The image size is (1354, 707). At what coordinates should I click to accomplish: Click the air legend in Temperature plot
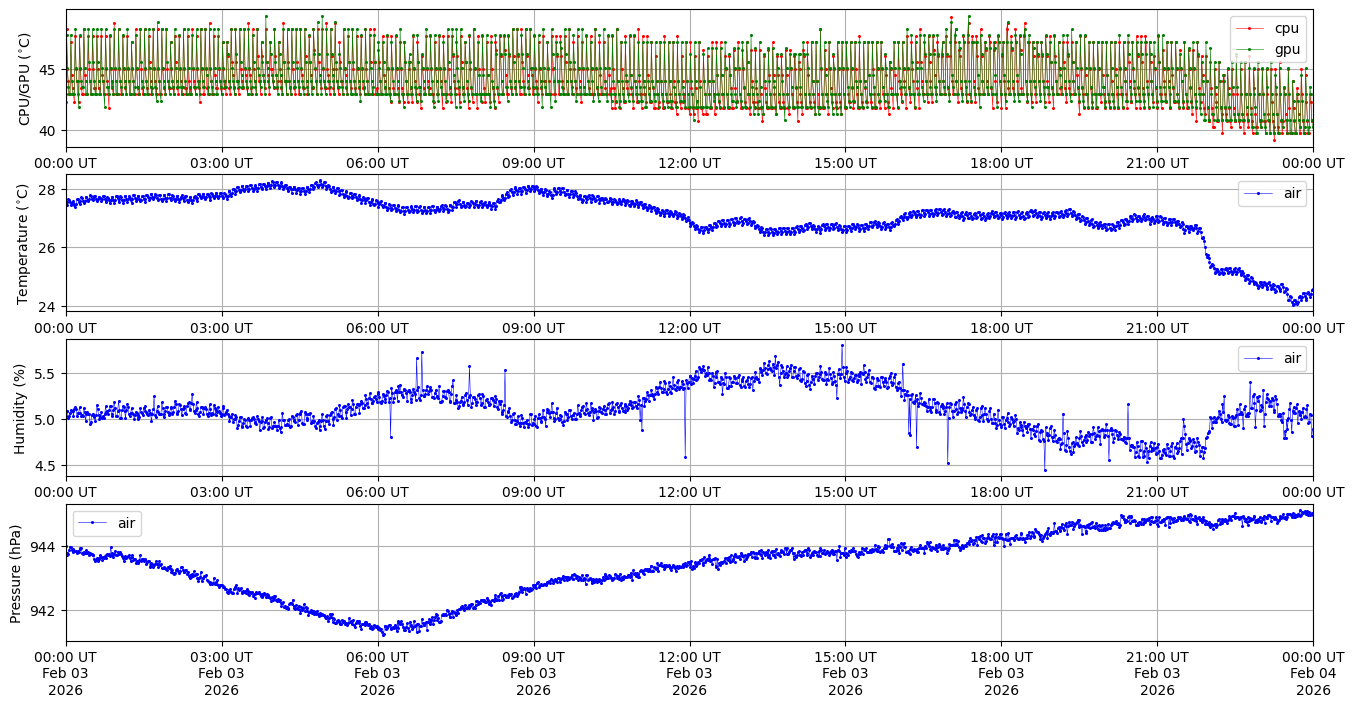point(1272,193)
